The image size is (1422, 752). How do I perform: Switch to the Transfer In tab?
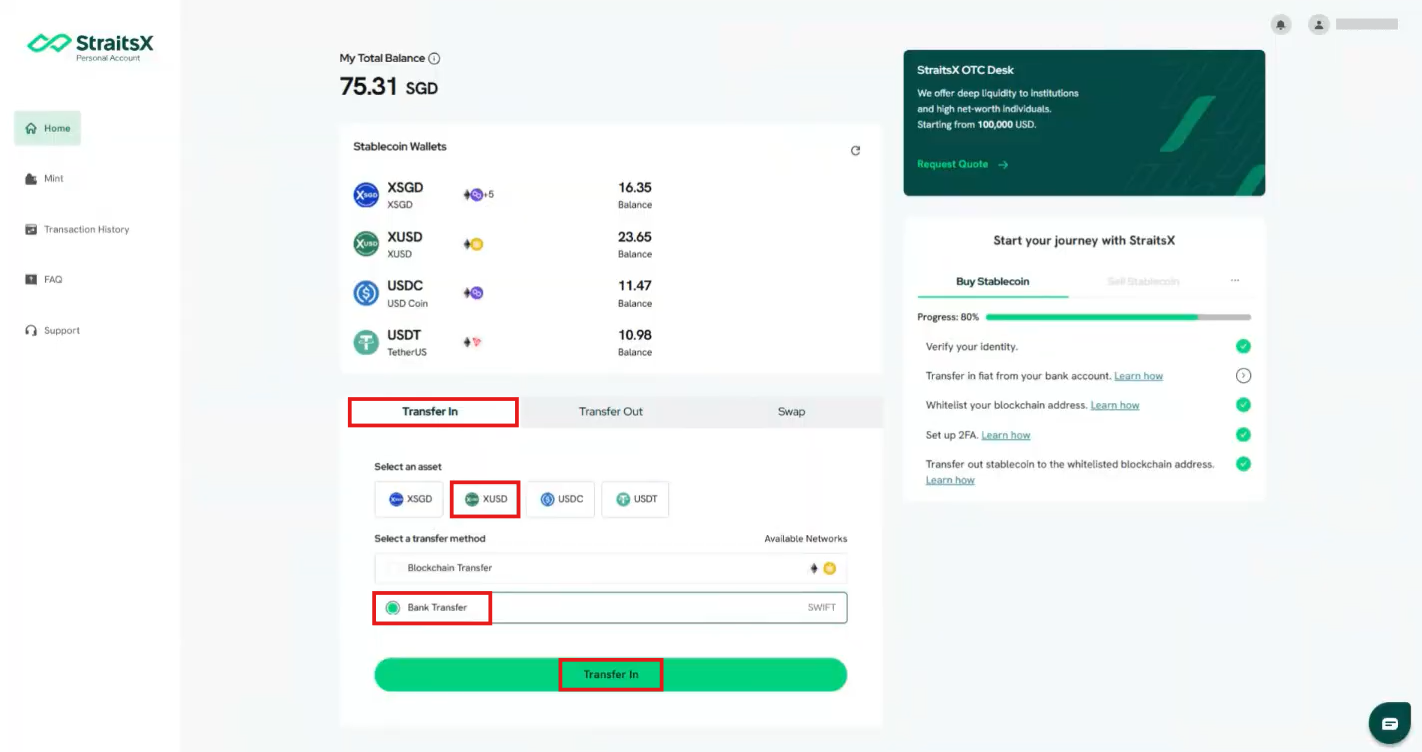(x=430, y=412)
